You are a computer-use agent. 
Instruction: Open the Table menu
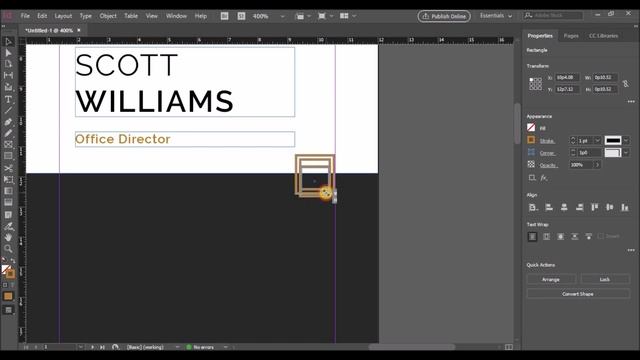[x=131, y=16]
